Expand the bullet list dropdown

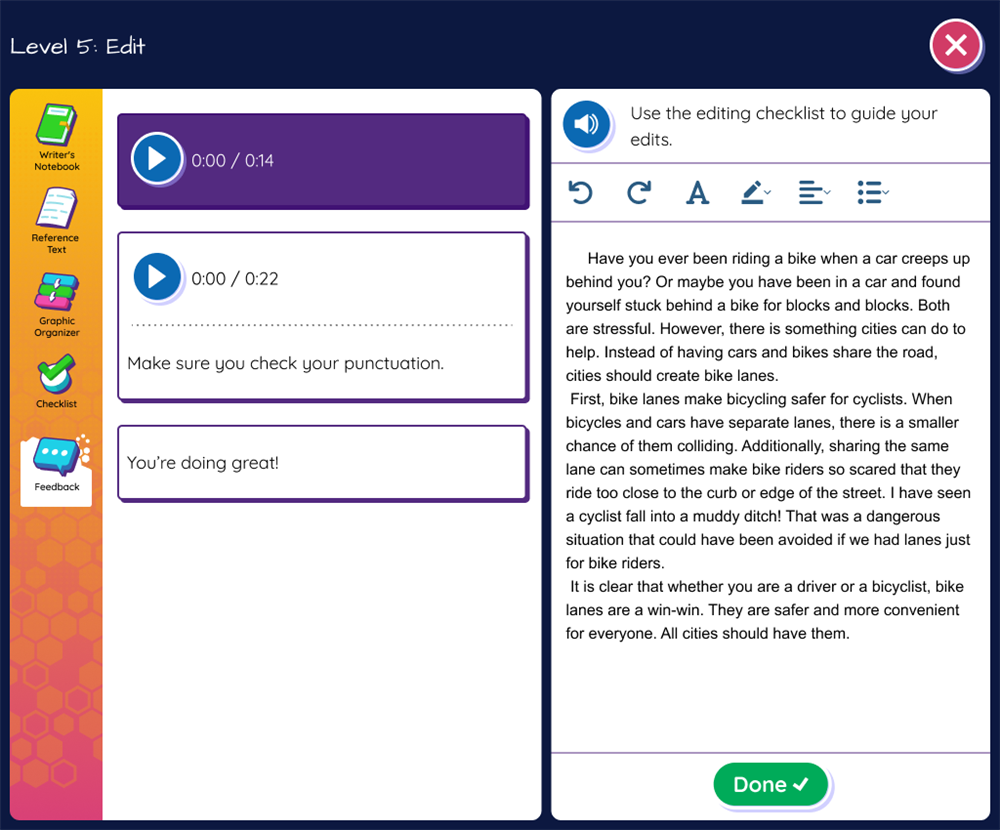pyautogui.click(x=872, y=192)
